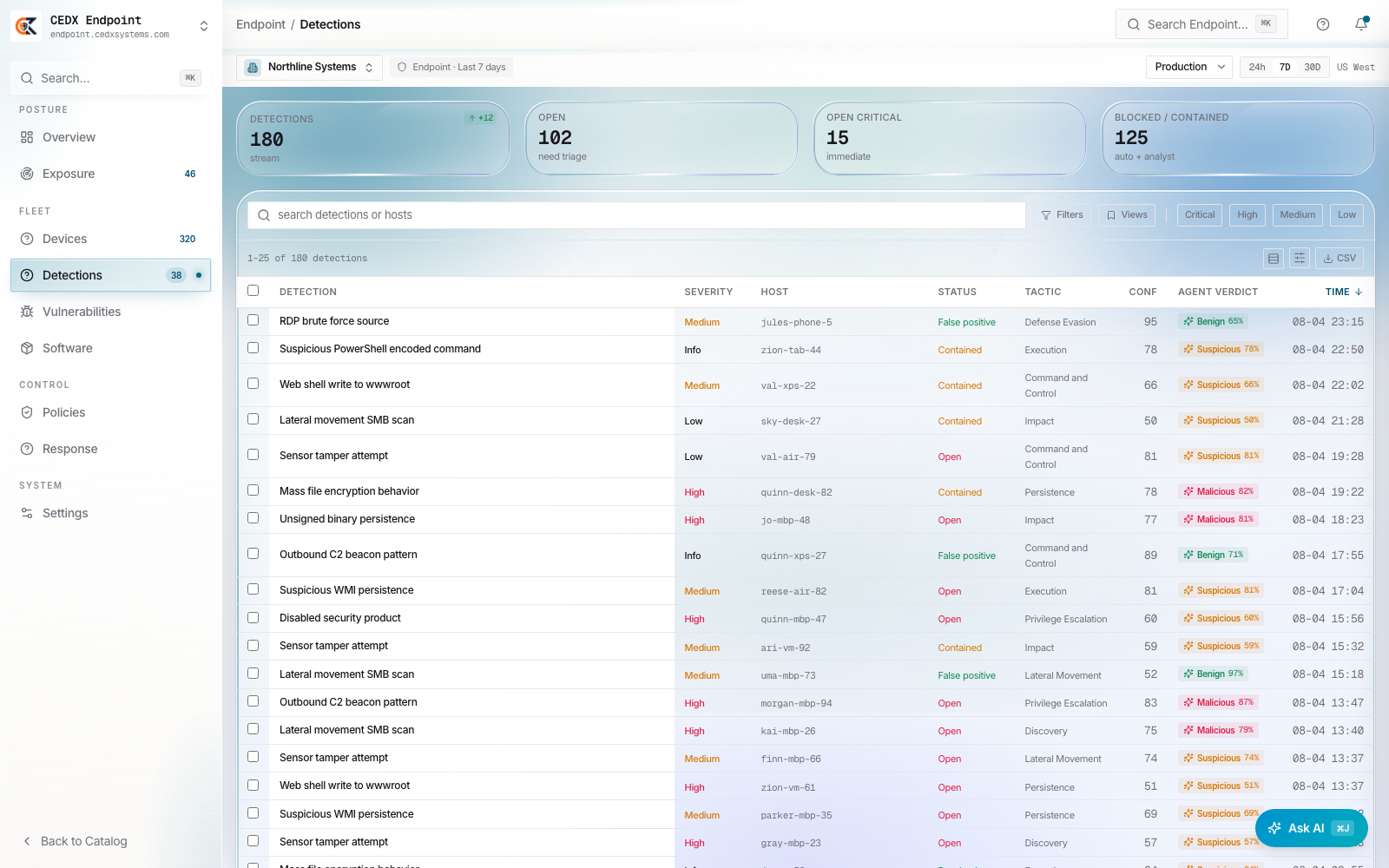1389x868 pixels.
Task: Go to Software page
Action: pyautogui.click(x=110, y=348)
